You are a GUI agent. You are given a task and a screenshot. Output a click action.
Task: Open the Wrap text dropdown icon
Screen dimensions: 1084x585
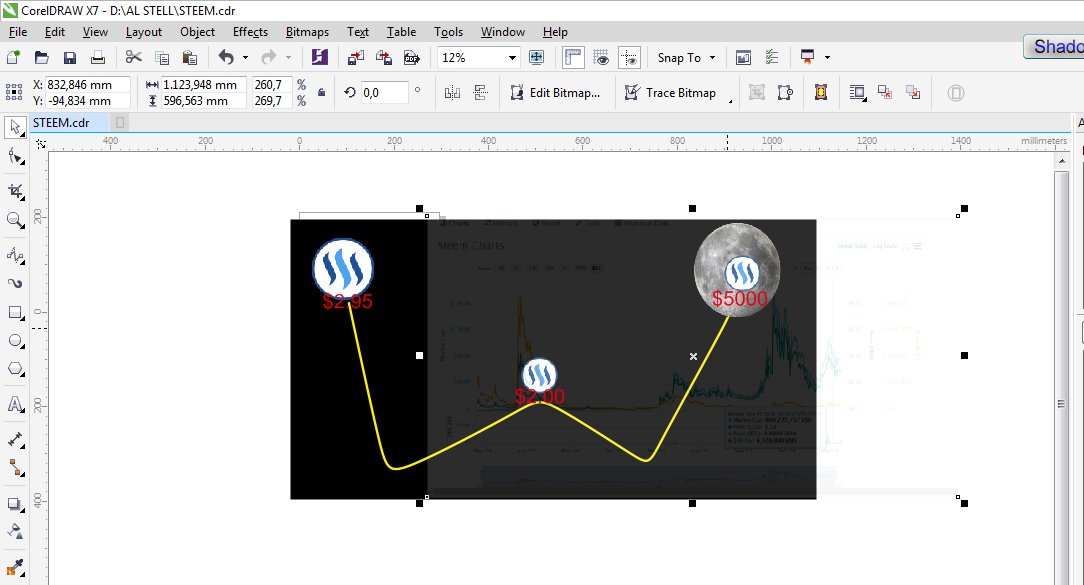pyautogui.click(x=857, y=93)
